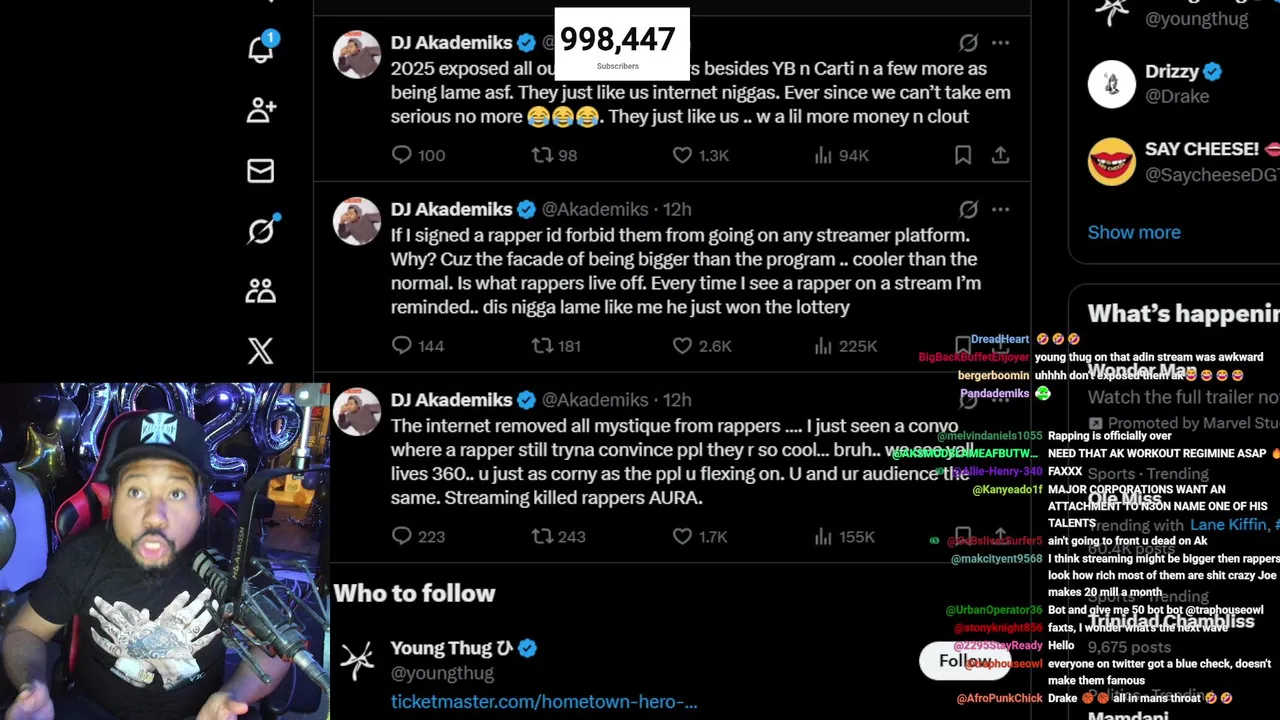Expand 'Show more' in suggested accounts
Viewport: 1280px width, 720px height.
pos(1133,232)
